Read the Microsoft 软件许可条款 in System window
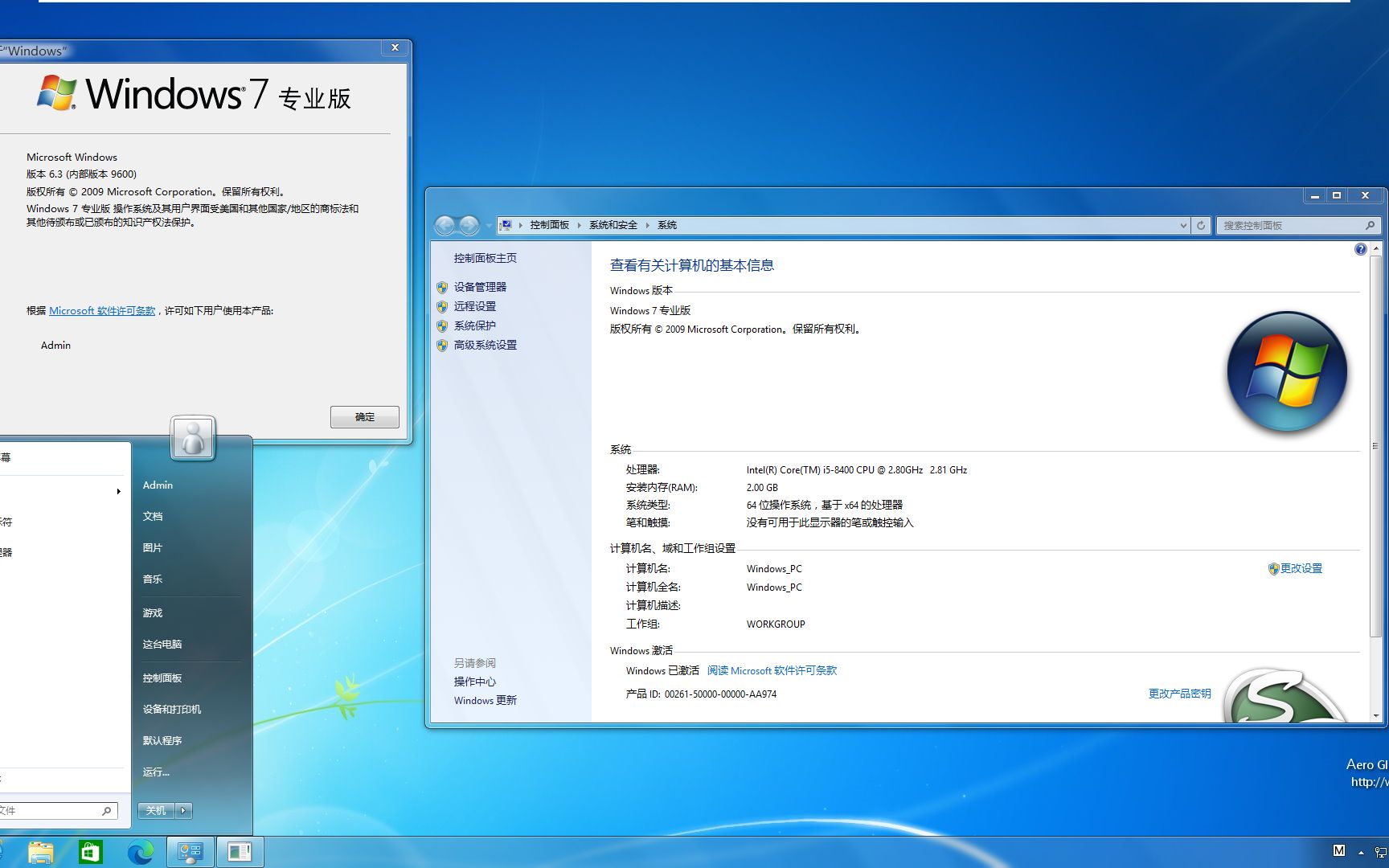 pyautogui.click(x=772, y=670)
